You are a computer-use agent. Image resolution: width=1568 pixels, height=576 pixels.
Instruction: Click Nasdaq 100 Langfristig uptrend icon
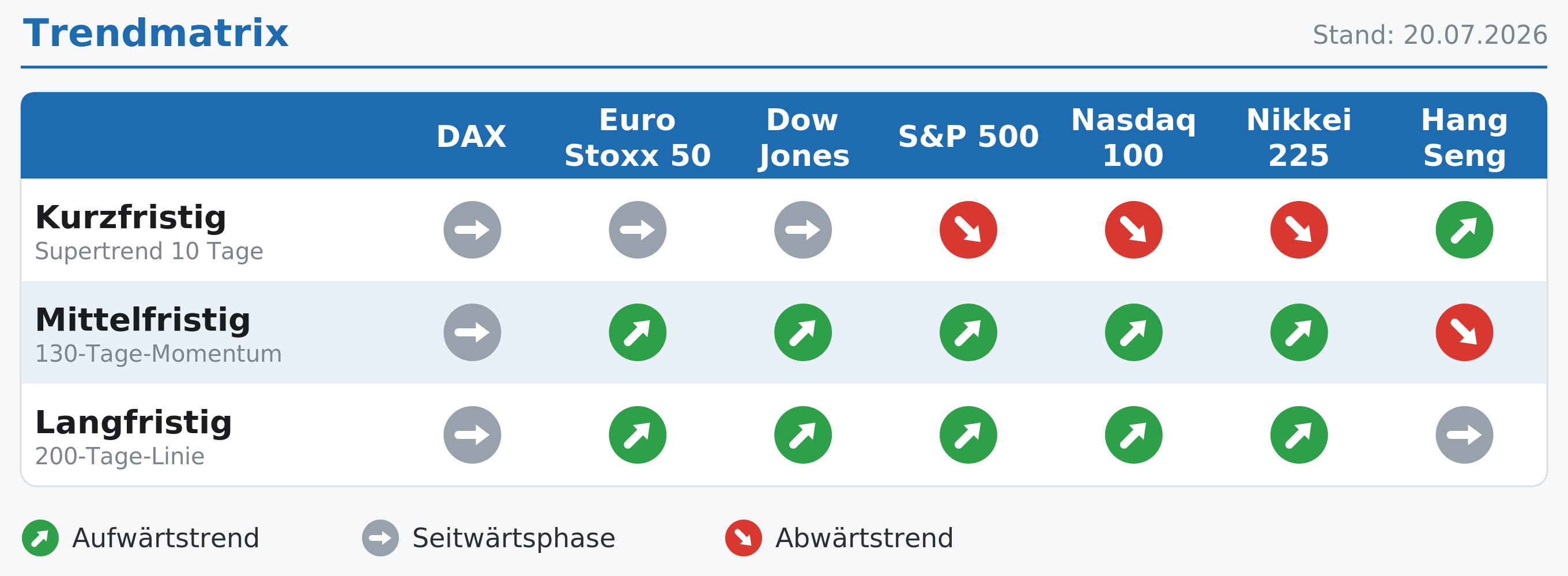coord(1133,435)
